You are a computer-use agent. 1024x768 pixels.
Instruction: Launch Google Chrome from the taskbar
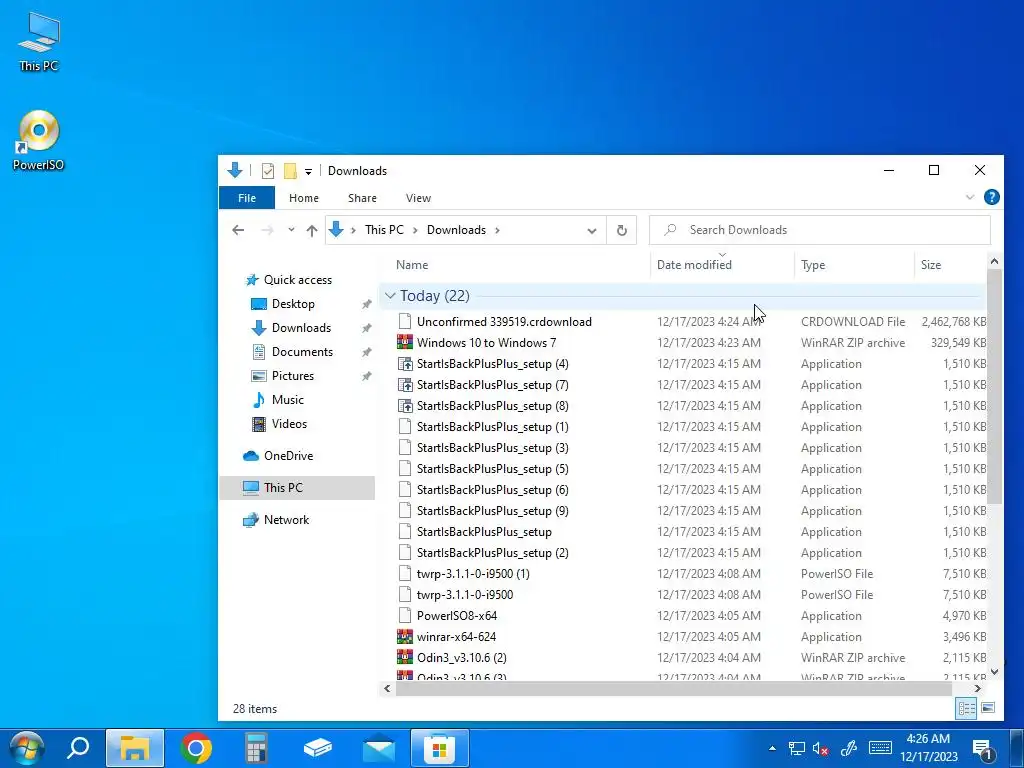(x=196, y=748)
